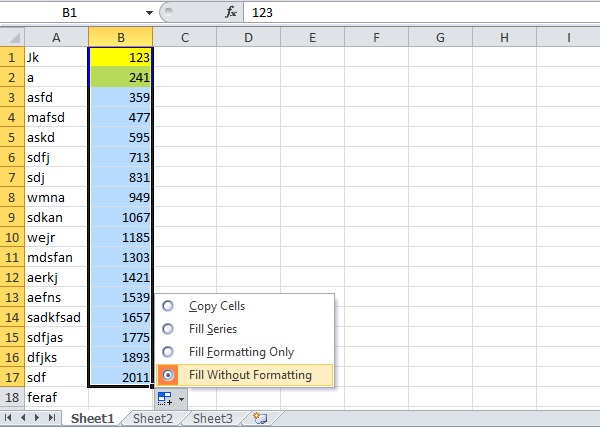Select row 18 header
The height and width of the screenshot is (428, 600).
[x=12, y=397]
